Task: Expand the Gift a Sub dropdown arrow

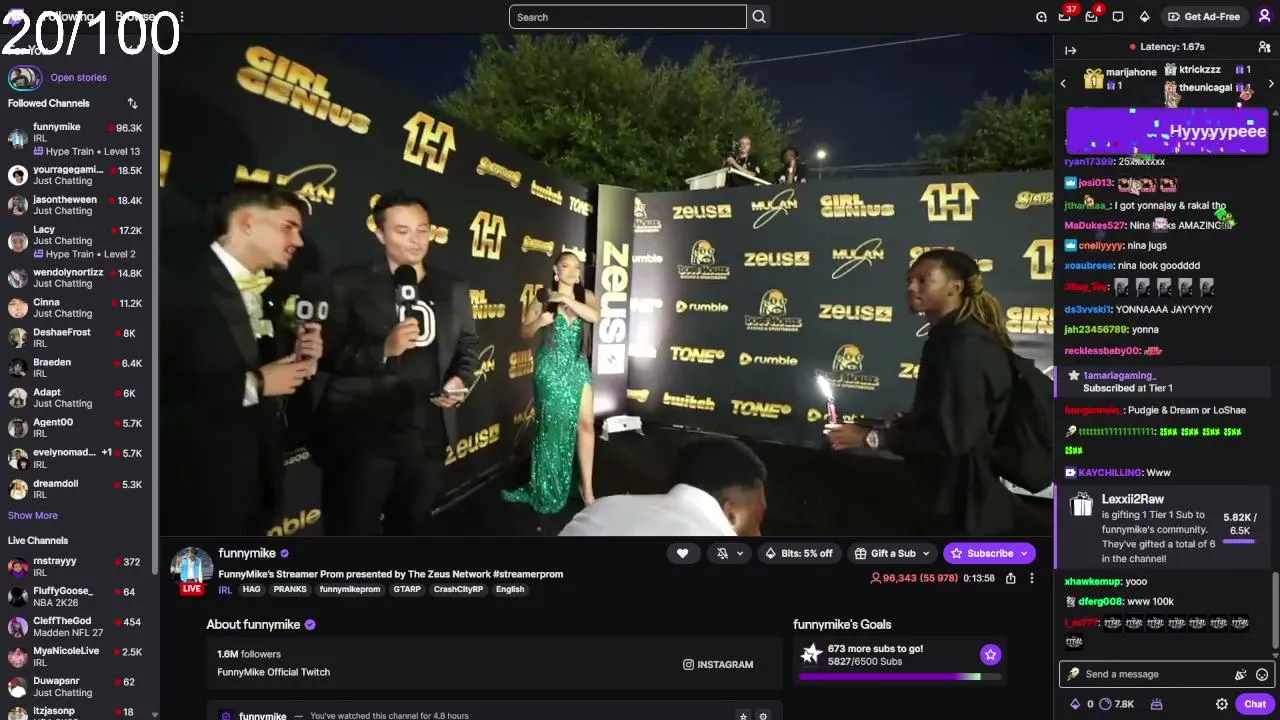Action: [x=927, y=553]
